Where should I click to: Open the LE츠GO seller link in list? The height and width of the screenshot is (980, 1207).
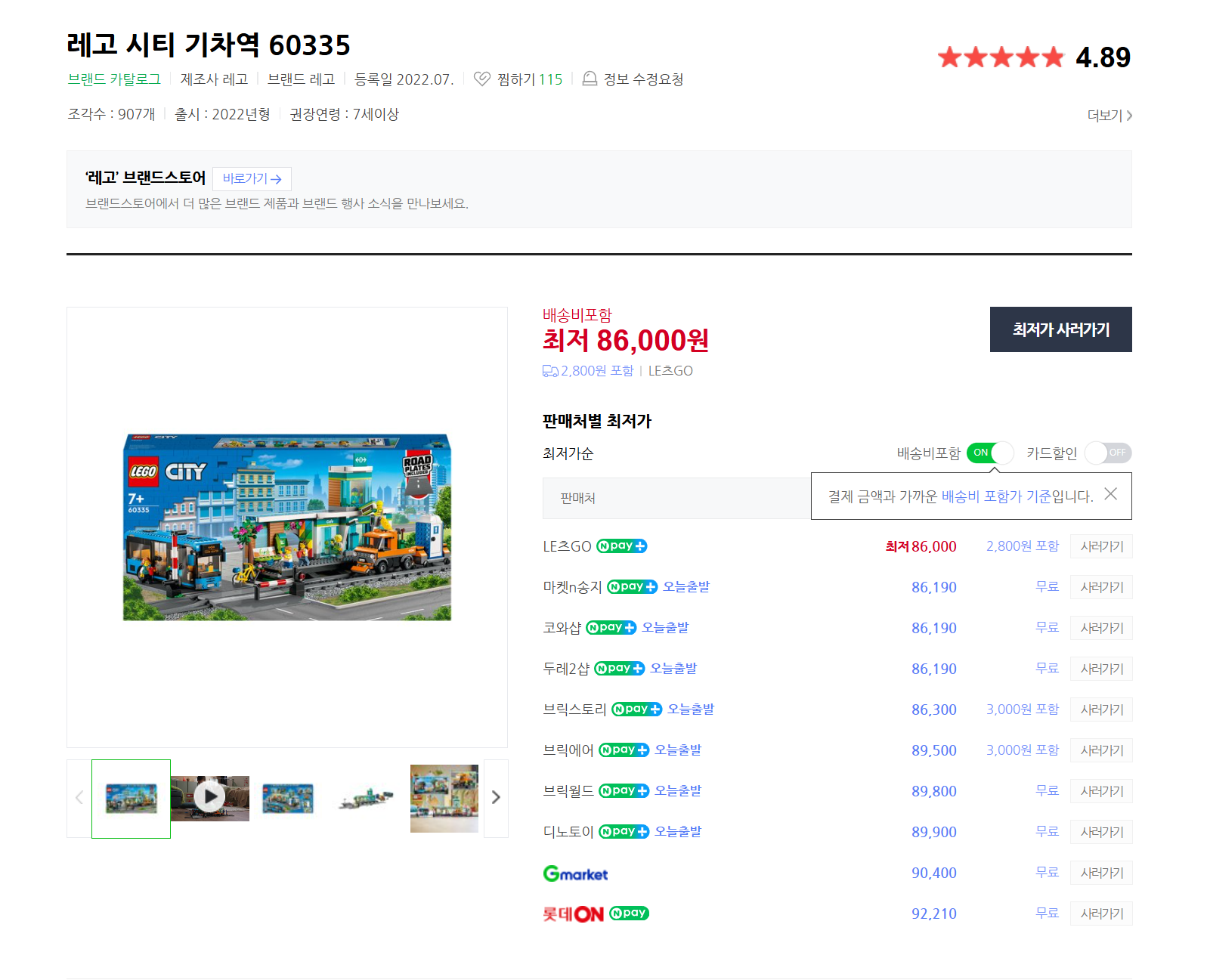[567, 546]
